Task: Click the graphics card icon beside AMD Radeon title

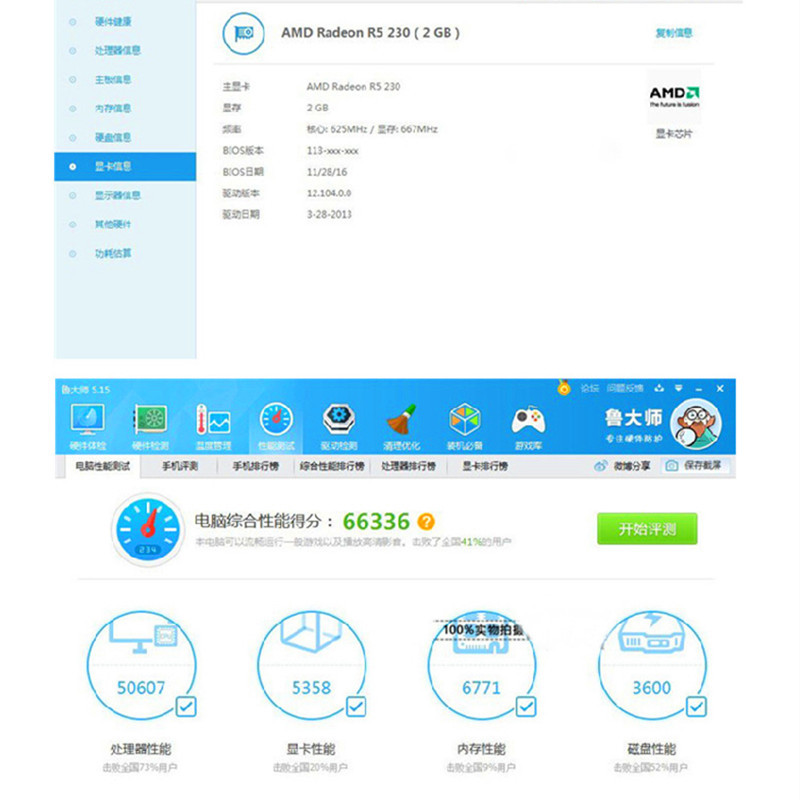Action: coord(243,34)
